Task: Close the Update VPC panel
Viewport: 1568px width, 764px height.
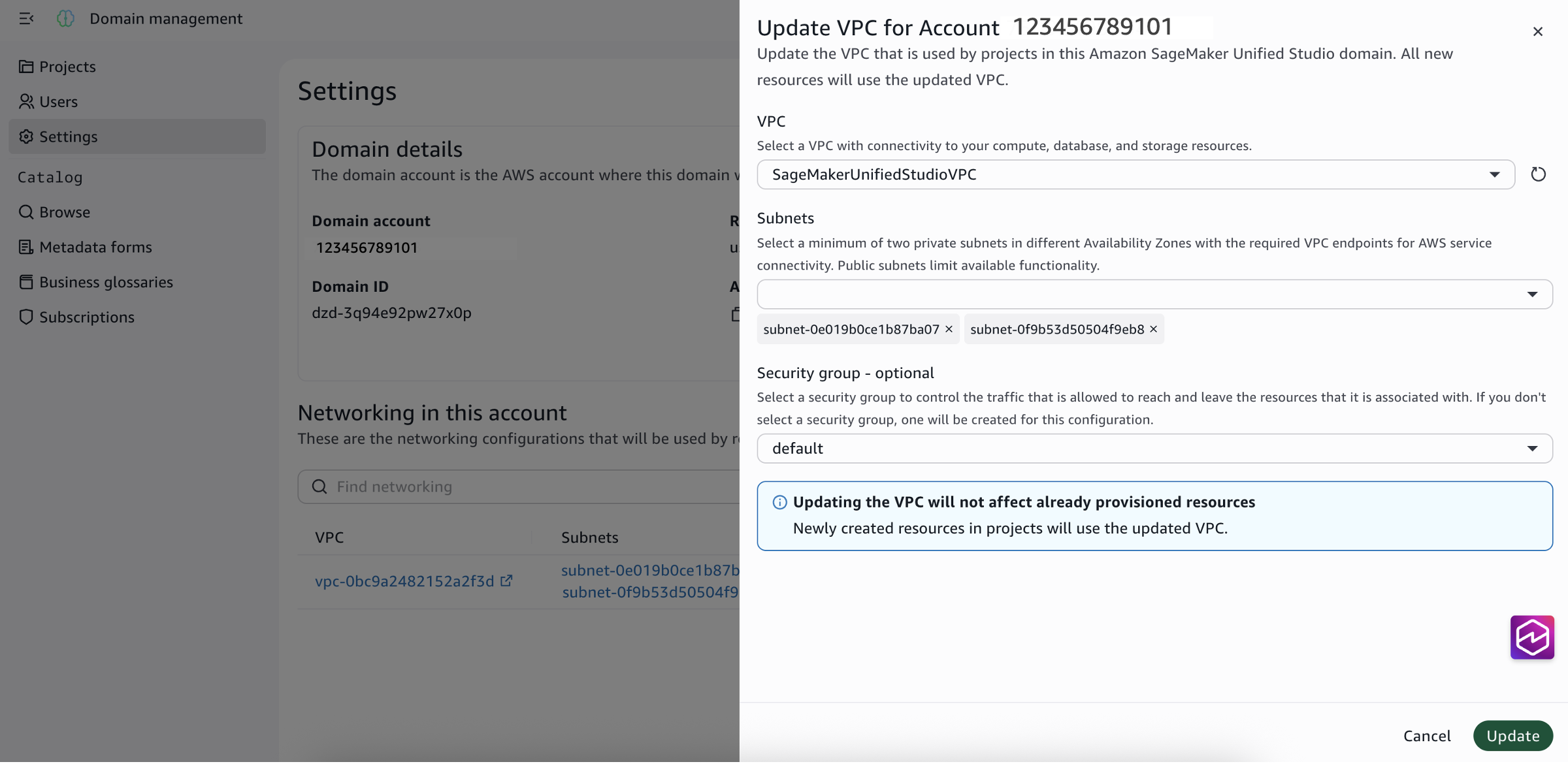Action: [x=1538, y=31]
